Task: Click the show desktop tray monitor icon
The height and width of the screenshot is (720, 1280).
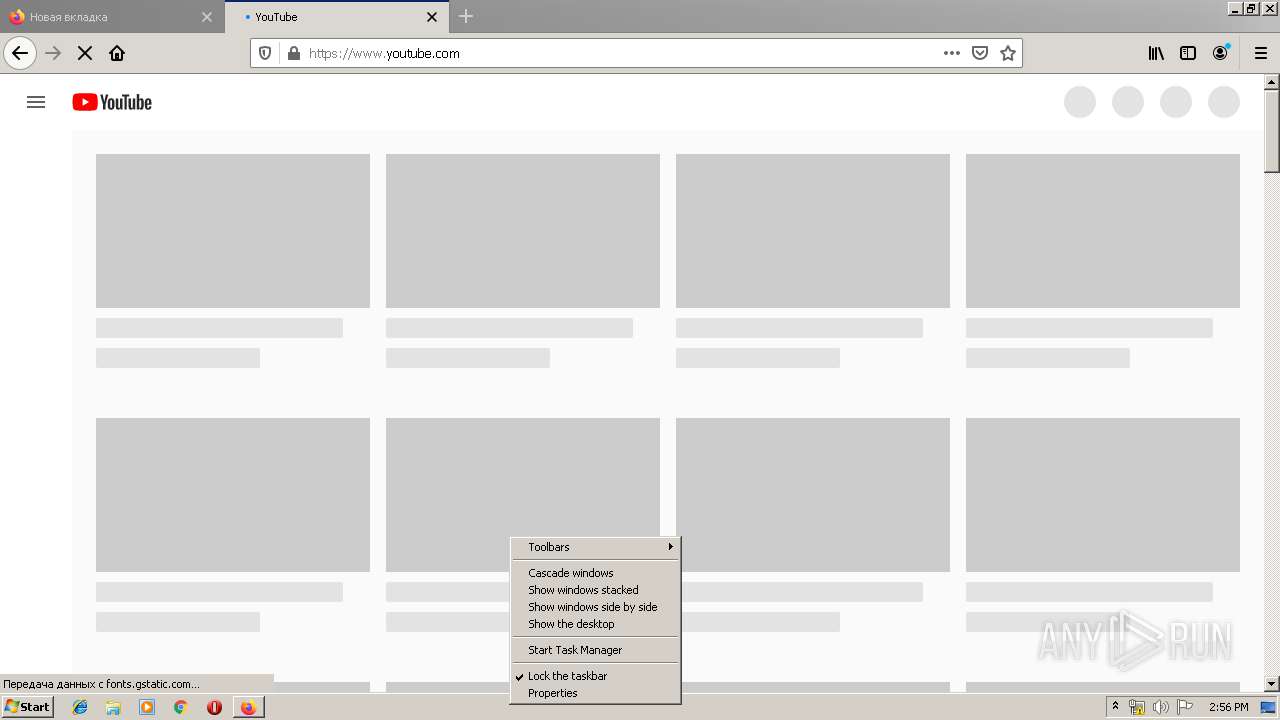Action: coord(1268,707)
